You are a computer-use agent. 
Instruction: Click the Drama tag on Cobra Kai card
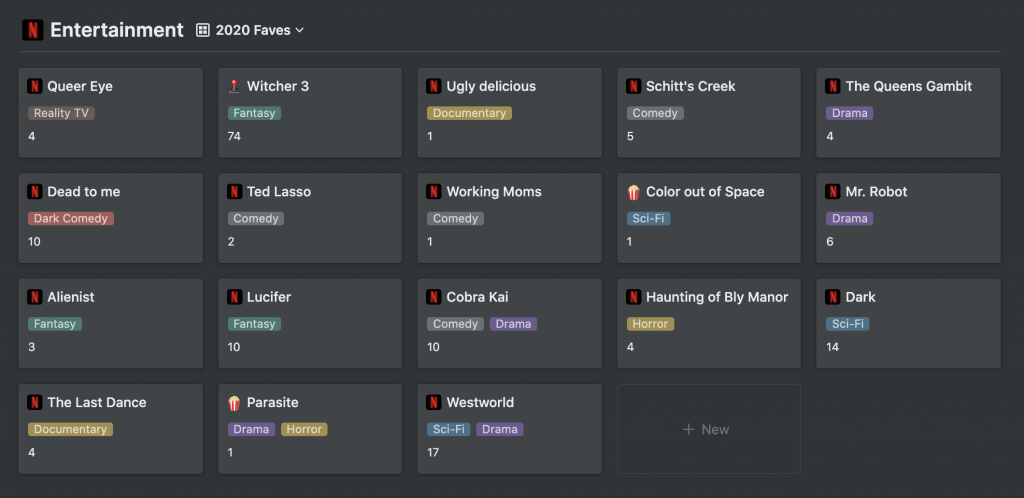click(513, 324)
